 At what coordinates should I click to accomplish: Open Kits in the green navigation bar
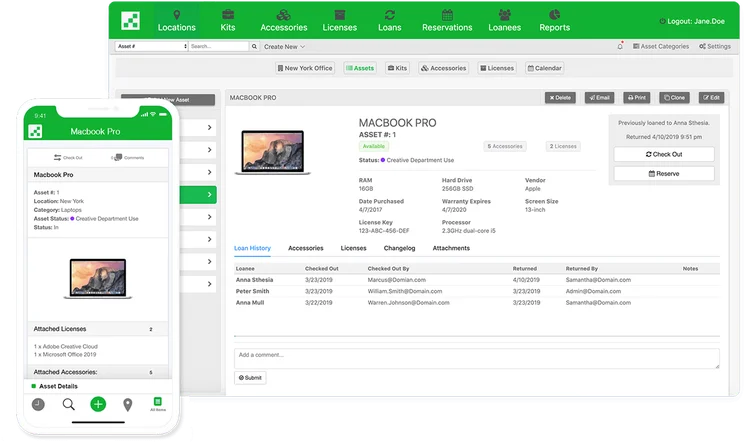(228, 21)
